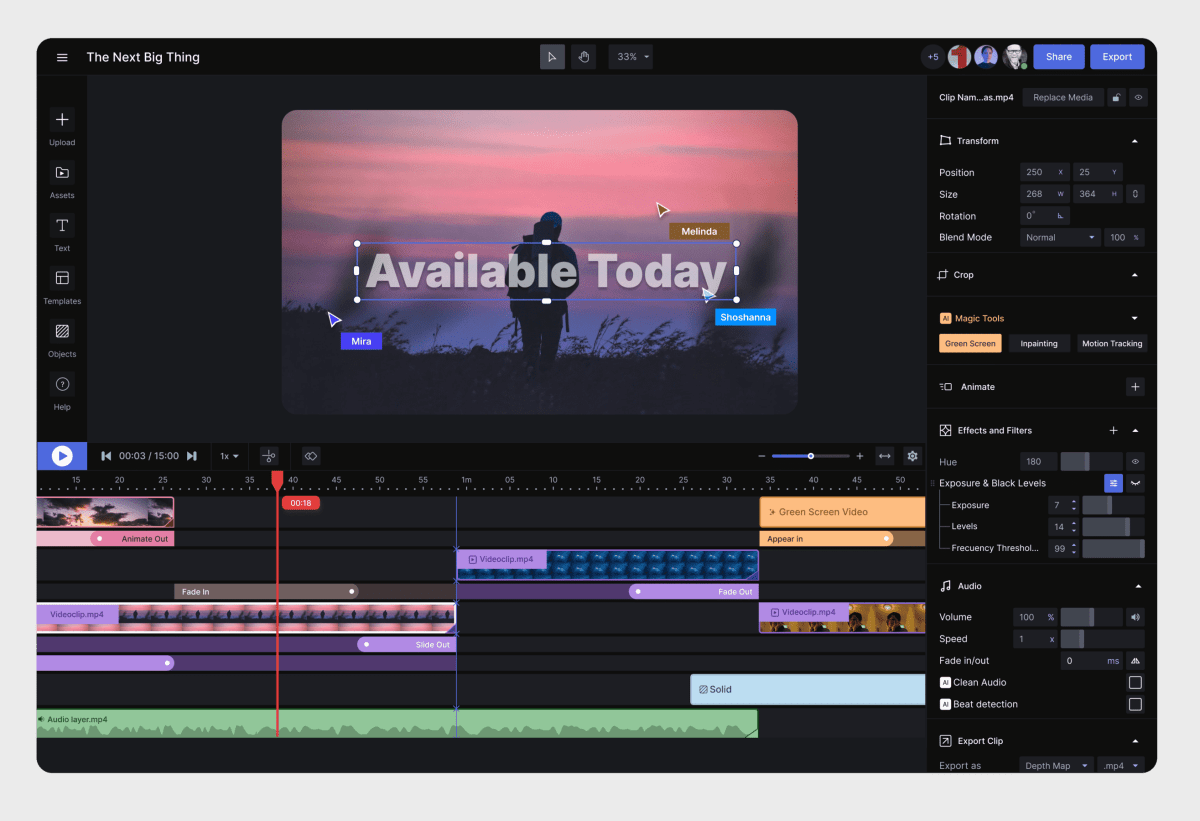Select the Inpainting magic tool
This screenshot has width=1200, height=821.
1039,344
